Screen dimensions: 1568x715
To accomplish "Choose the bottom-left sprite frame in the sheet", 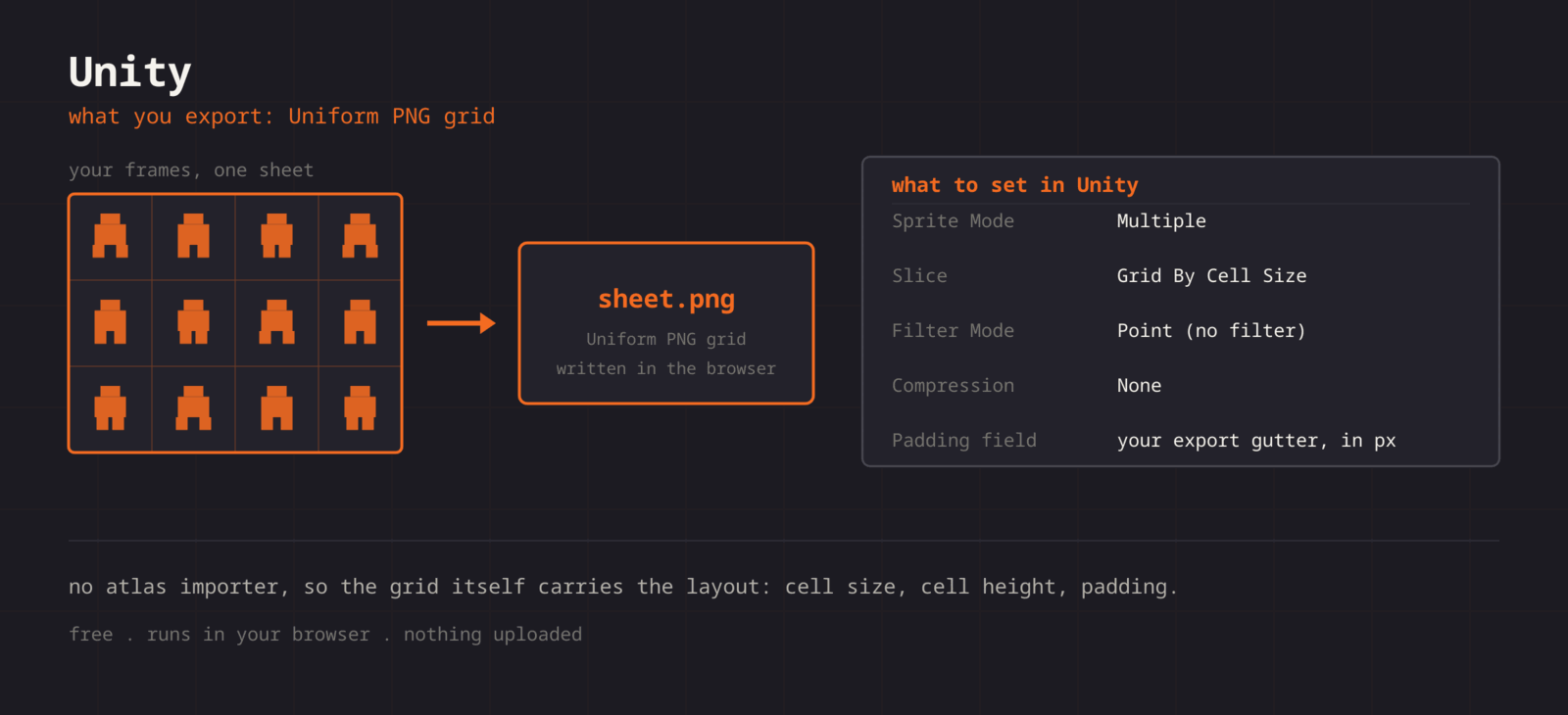I will [111, 408].
